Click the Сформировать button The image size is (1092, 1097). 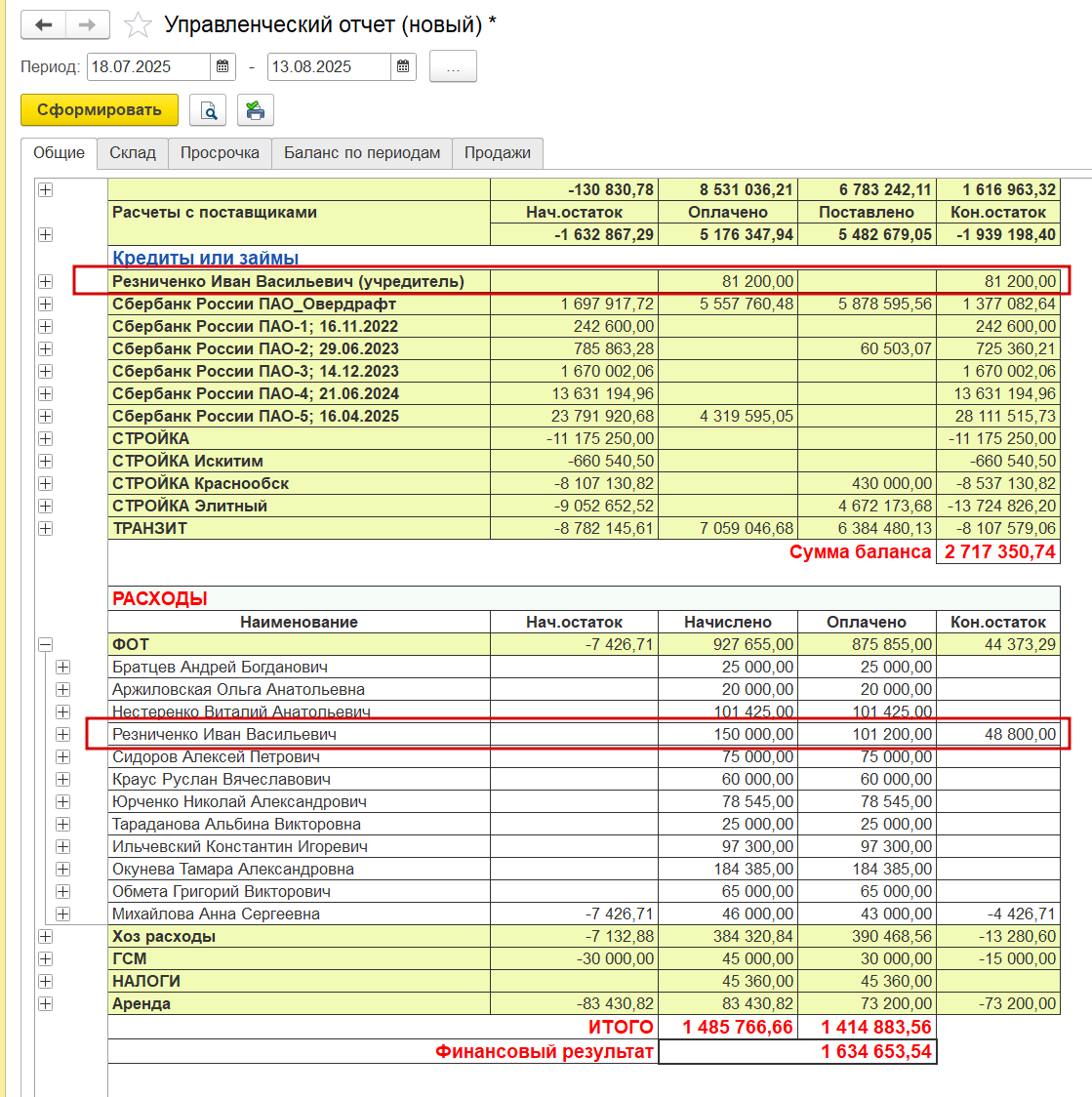pyautogui.click(x=100, y=110)
